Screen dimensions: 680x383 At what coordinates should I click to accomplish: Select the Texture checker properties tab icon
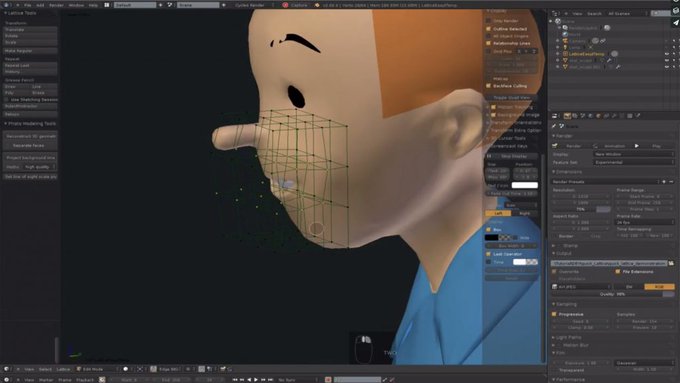[x=630, y=116]
